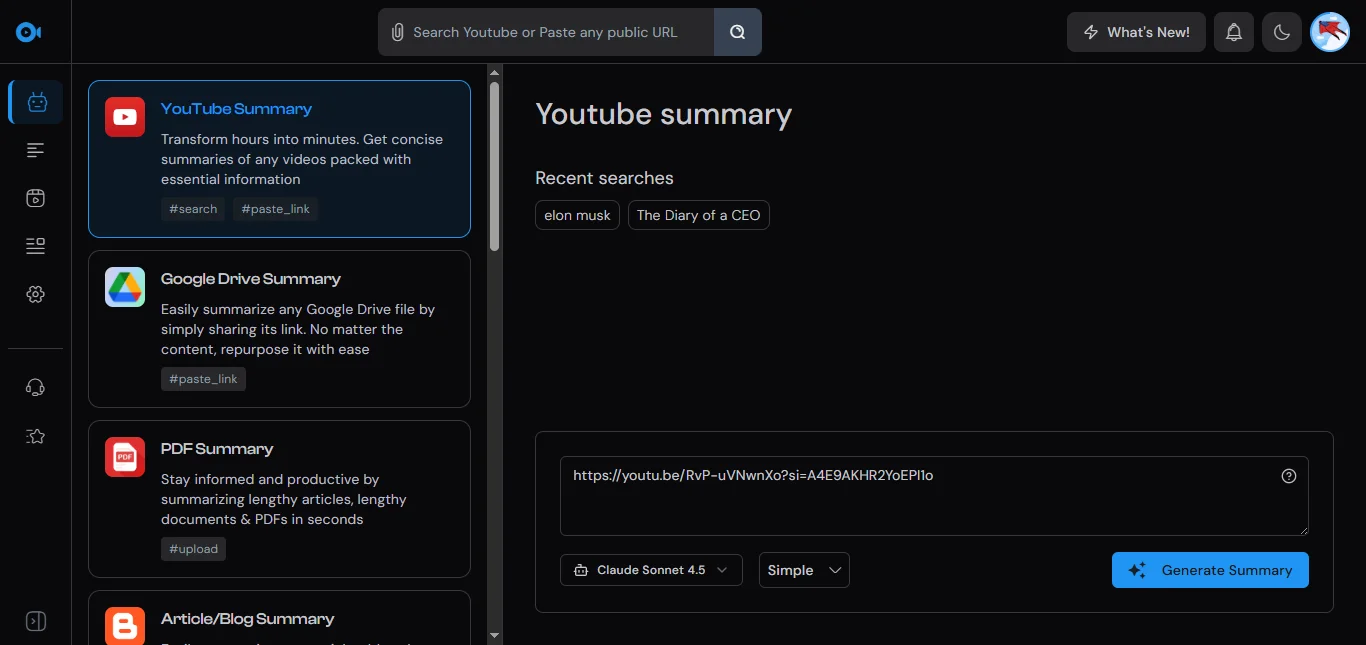Screen dimensions: 1366x645
Task: Open the Claude Sonnet 4.5 model dropdown
Action: 651,570
